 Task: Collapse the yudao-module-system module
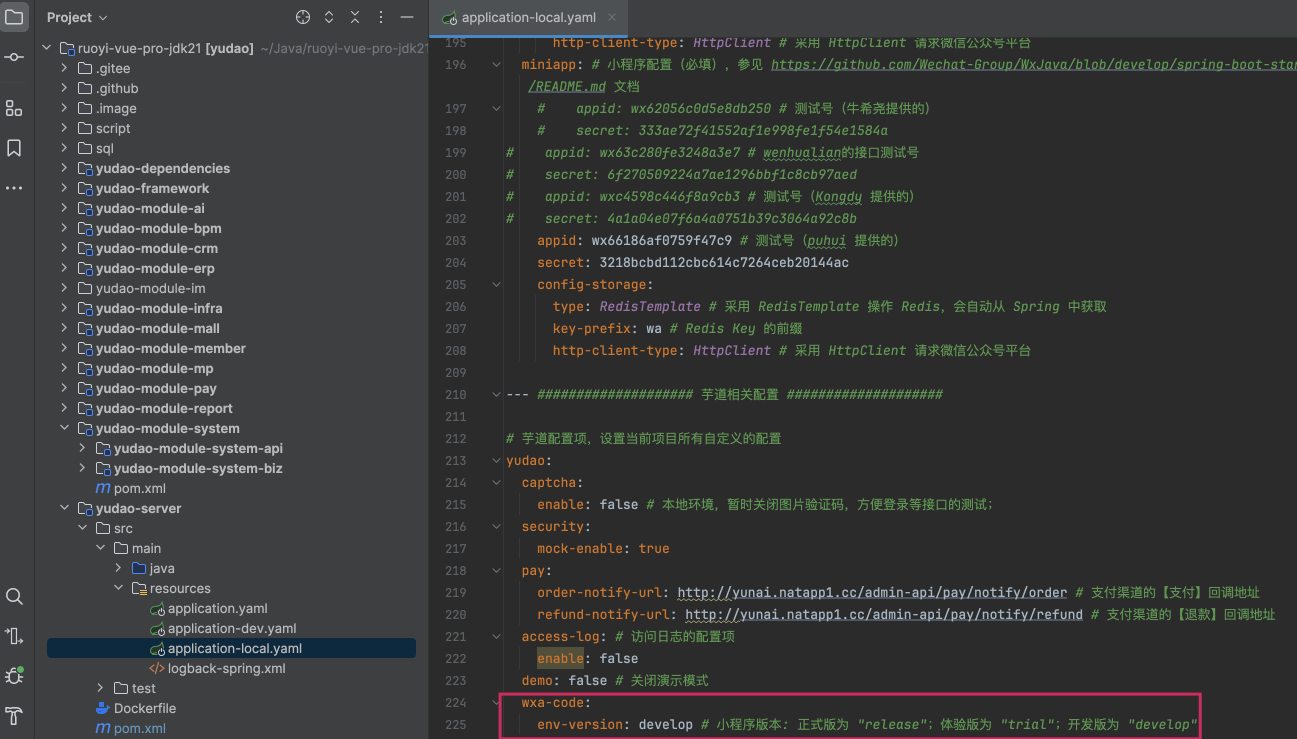tap(64, 428)
